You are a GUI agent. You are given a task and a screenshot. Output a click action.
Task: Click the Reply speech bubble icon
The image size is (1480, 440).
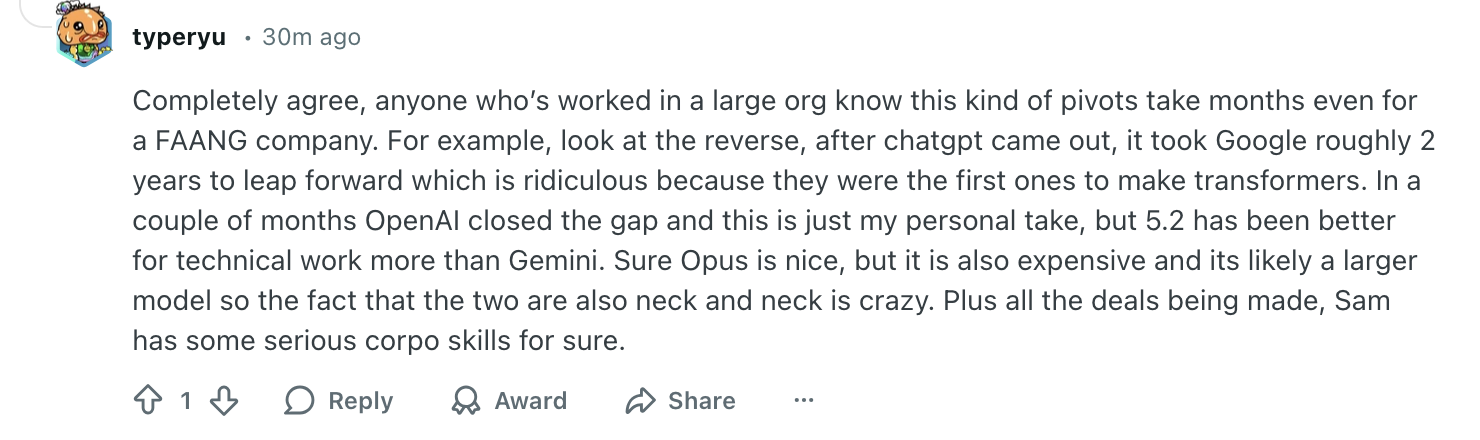300,401
